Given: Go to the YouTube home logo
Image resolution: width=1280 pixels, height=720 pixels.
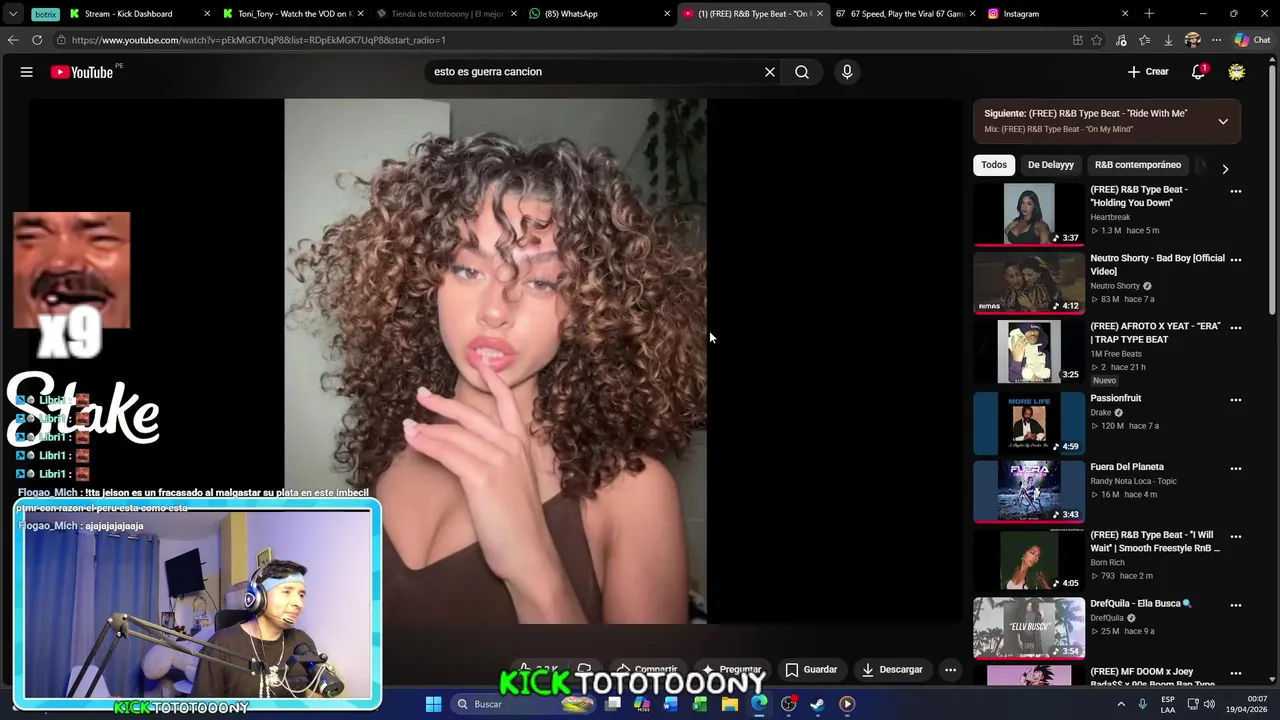Looking at the screenshot, I should [x=82, y=72].
